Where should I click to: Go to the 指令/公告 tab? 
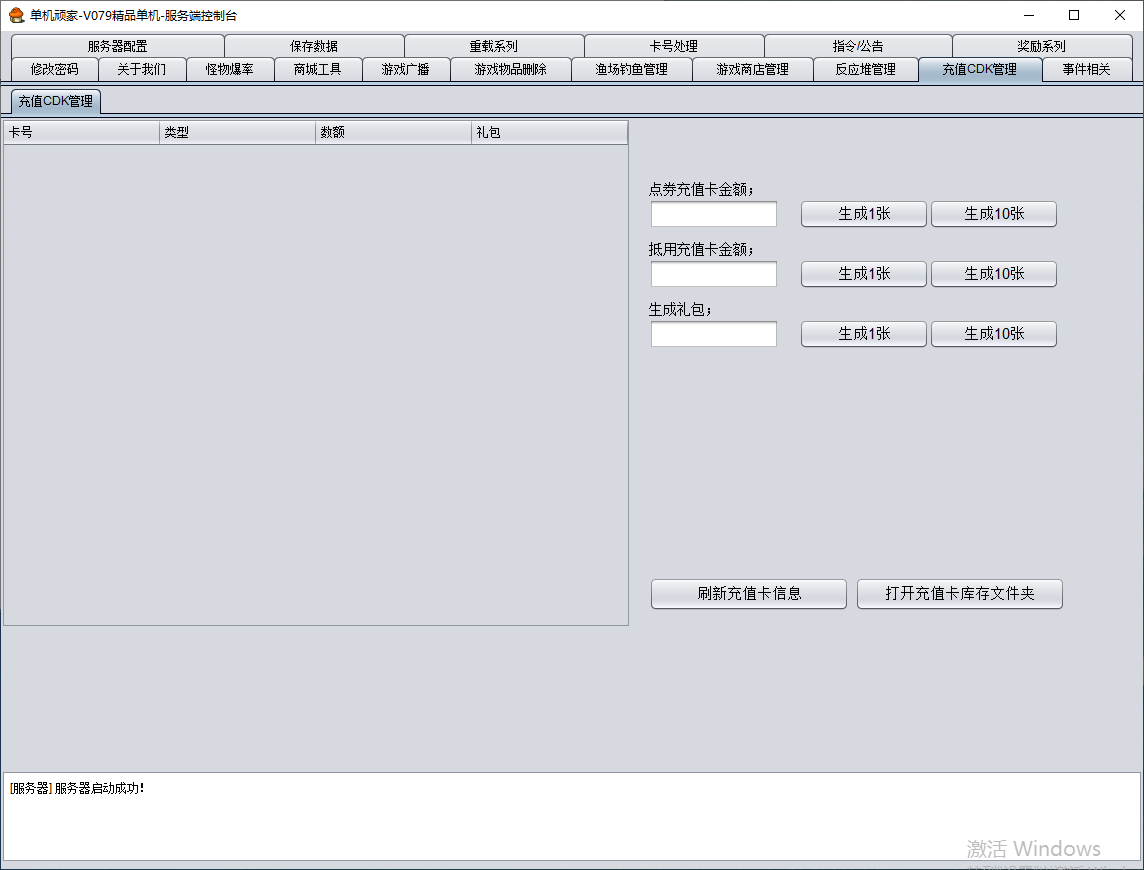(858, 46)
